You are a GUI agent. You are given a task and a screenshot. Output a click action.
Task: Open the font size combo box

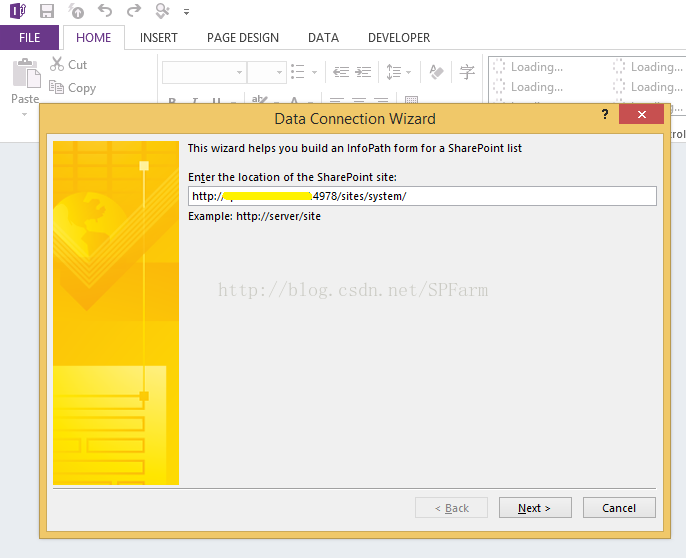(267, 72)
